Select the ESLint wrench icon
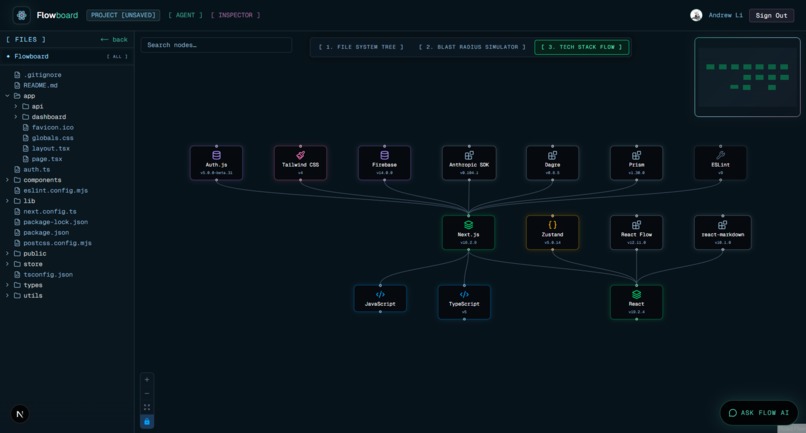This screenshot has height=433, width=806. tap(721, 155)
